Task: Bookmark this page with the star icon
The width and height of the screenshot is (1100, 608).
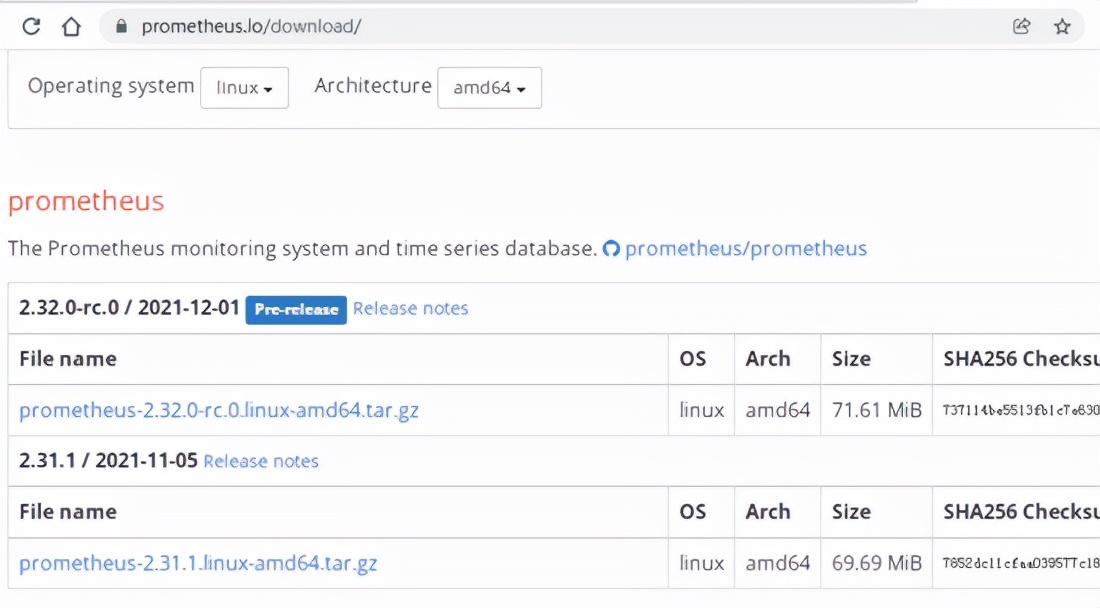Action: point(1062,27)
